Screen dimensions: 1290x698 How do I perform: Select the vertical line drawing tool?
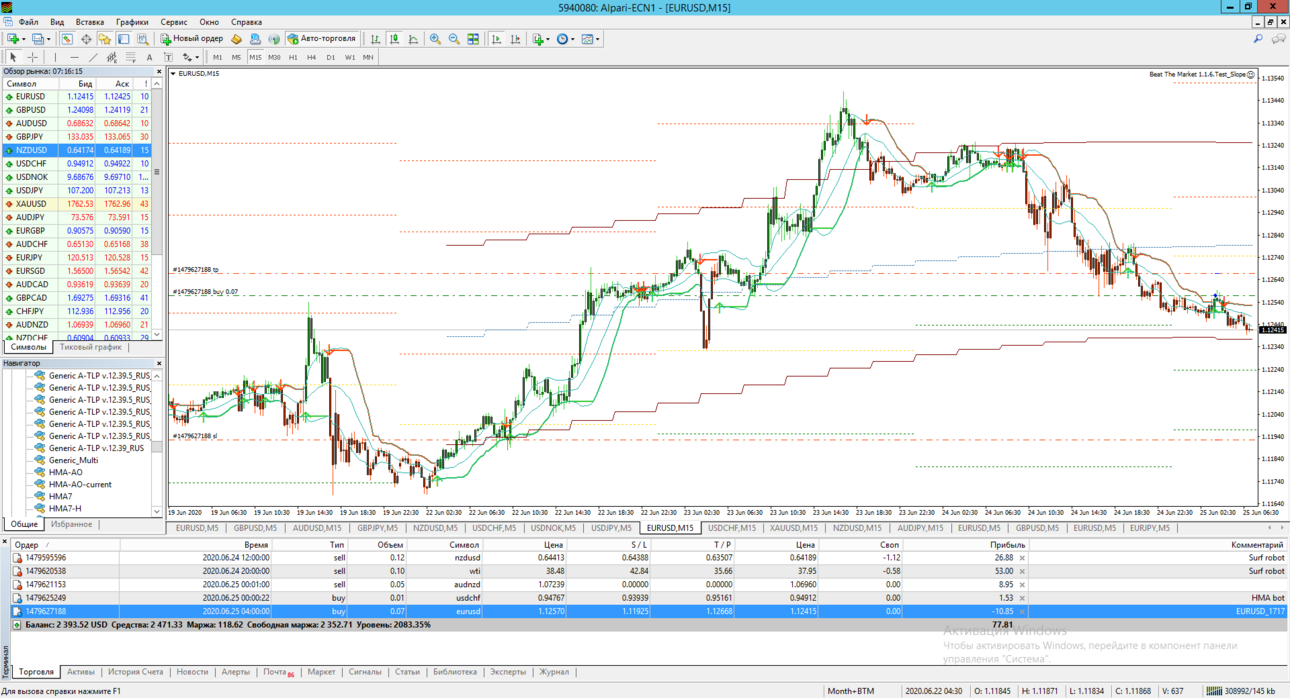click(x=55, y=57)
